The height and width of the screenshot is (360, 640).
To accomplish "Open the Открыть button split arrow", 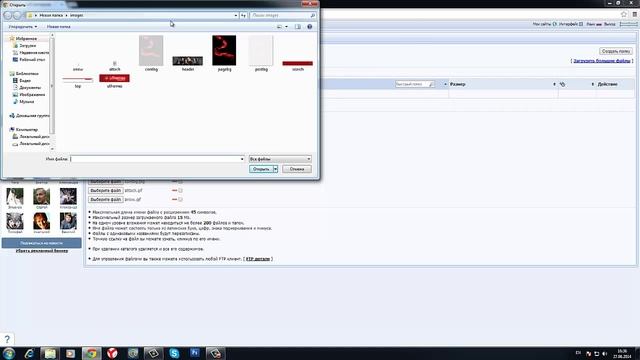I will point(276,169).
